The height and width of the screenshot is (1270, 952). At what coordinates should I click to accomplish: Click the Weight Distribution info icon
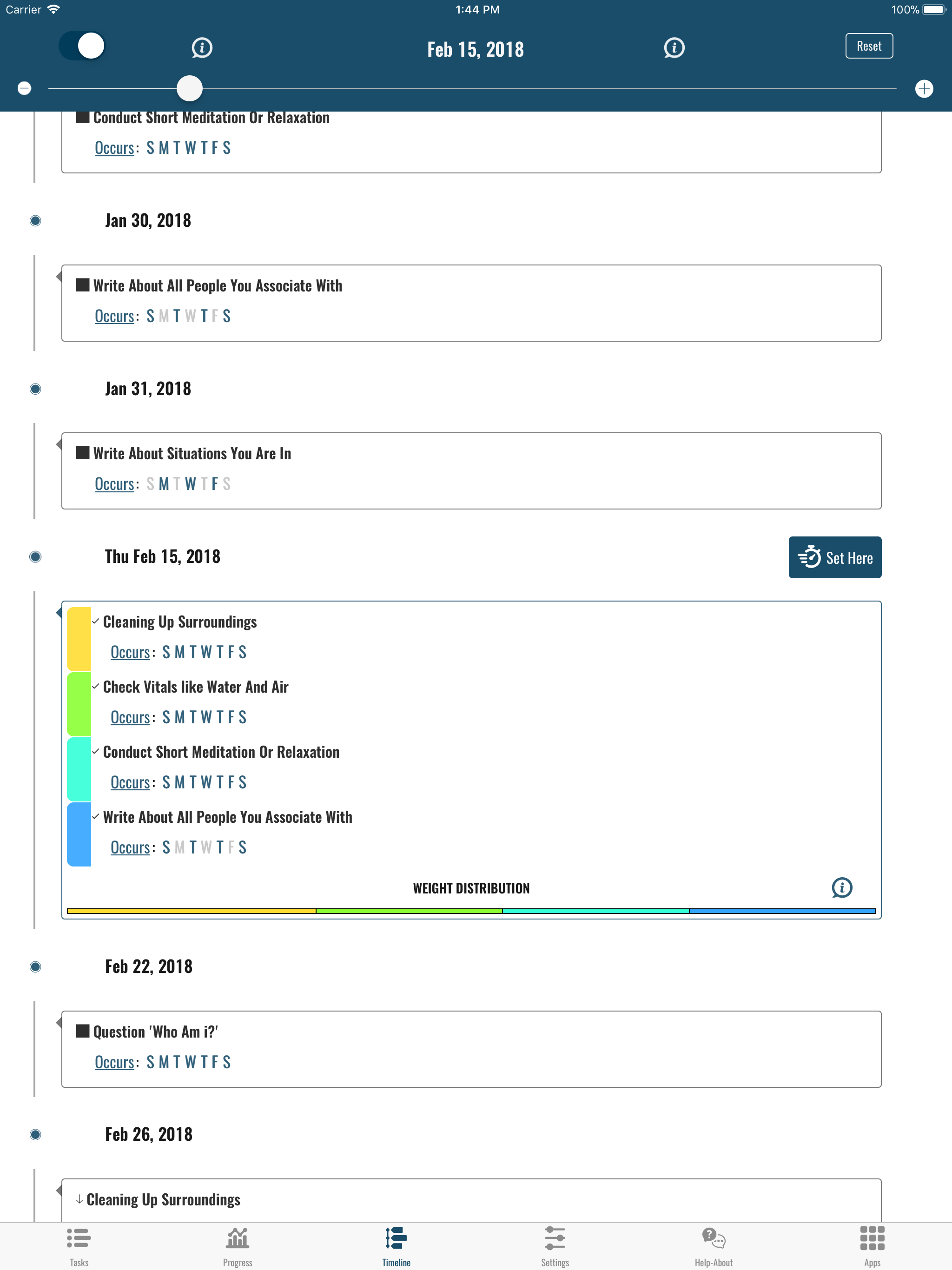tap(842, 887)
